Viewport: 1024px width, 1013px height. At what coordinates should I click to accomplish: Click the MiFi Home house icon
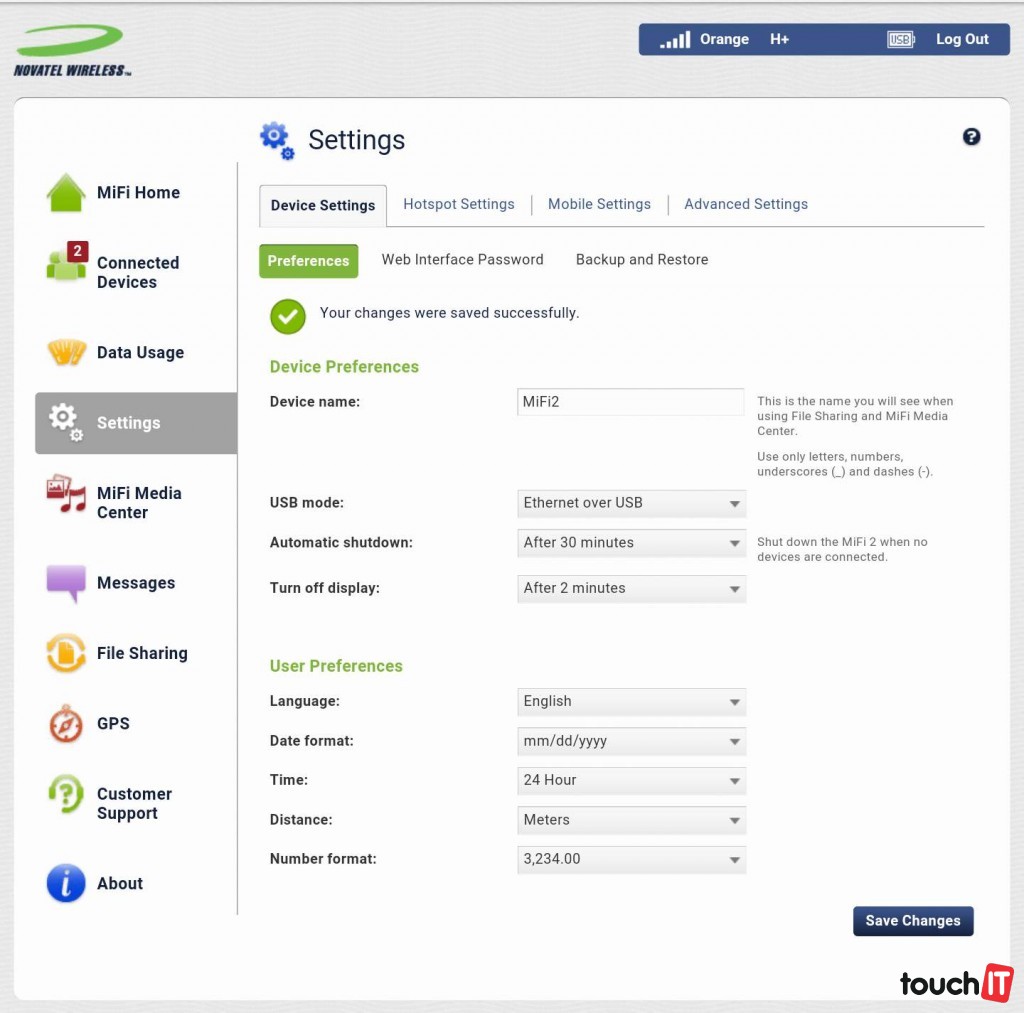[x=66, y=193]
